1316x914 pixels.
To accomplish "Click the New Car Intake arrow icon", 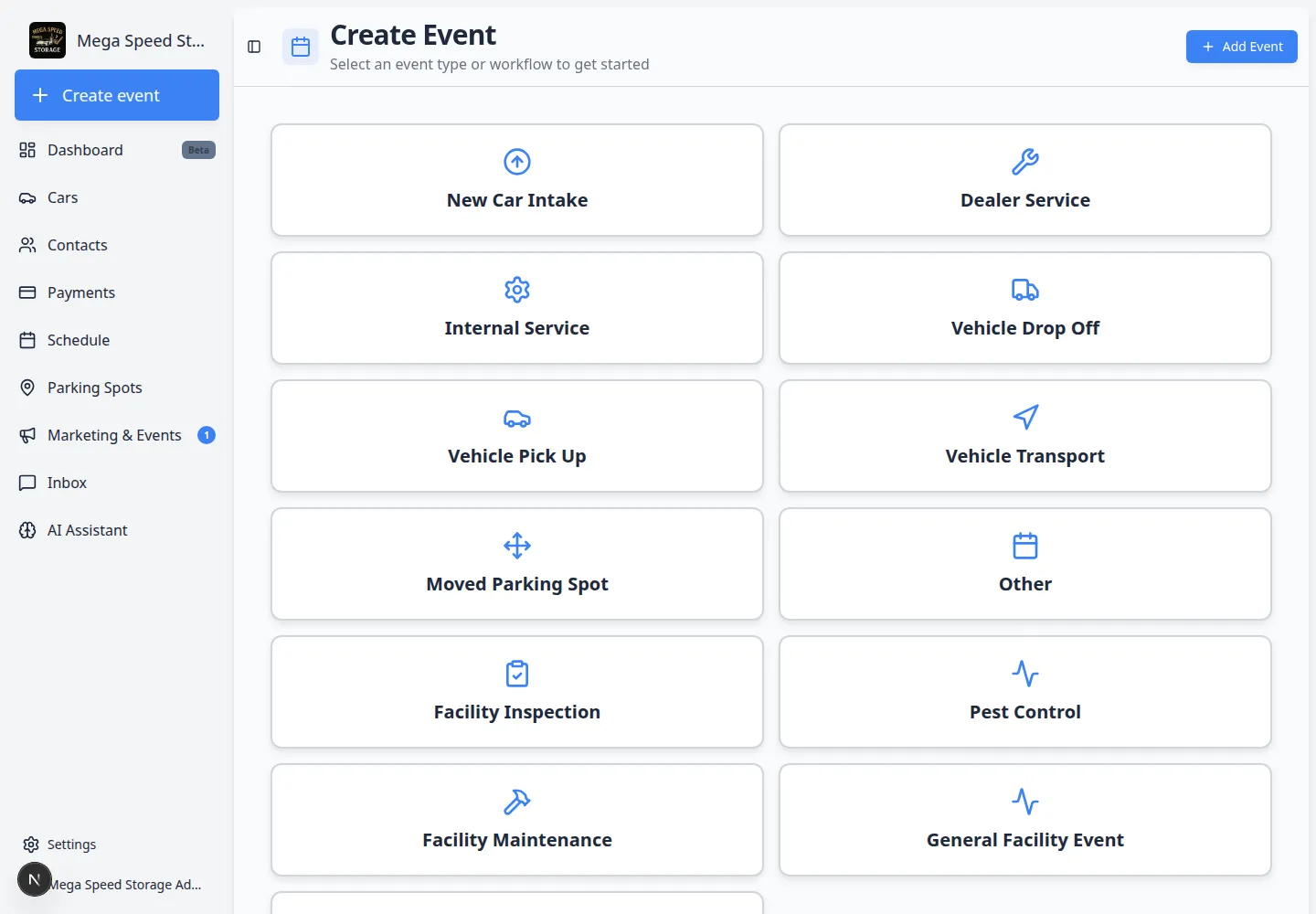I will 517,162.
